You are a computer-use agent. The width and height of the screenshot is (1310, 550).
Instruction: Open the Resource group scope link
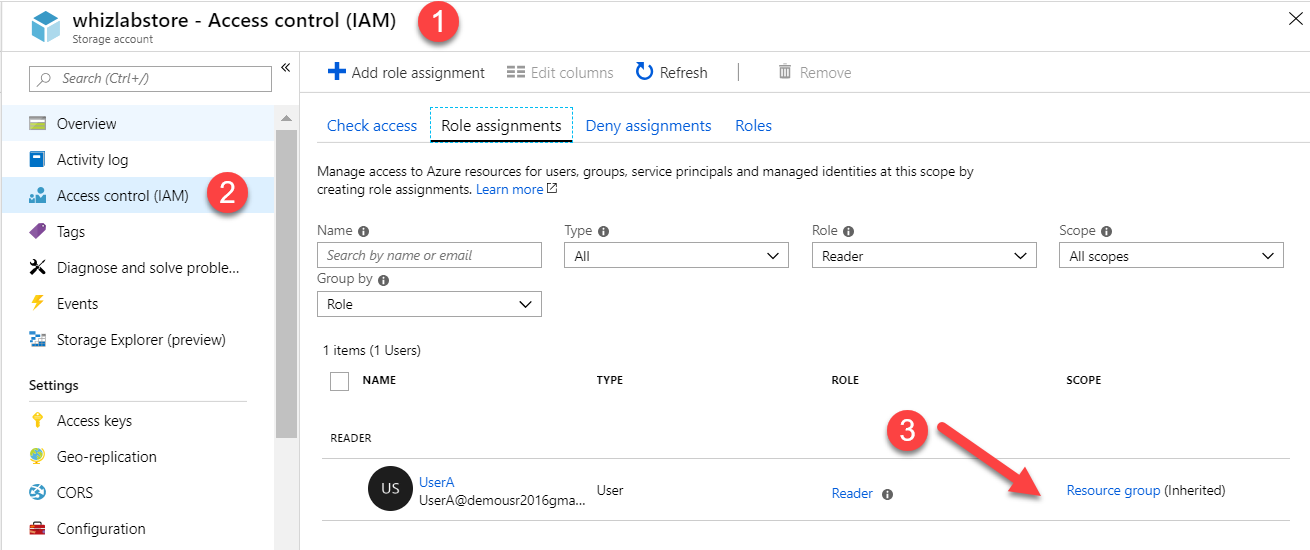pyautogui.click(x=1113, y=490)
